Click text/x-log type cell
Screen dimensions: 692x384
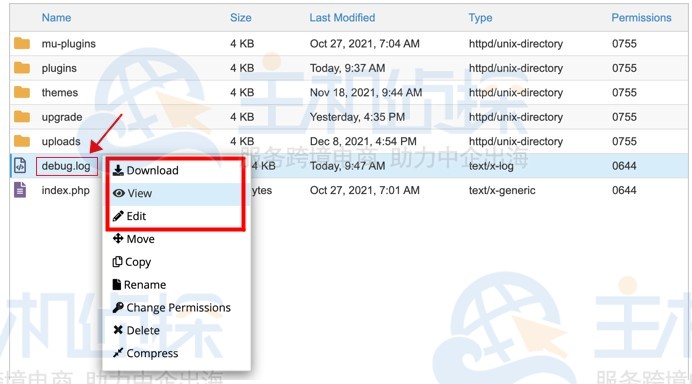coord(491,166)
